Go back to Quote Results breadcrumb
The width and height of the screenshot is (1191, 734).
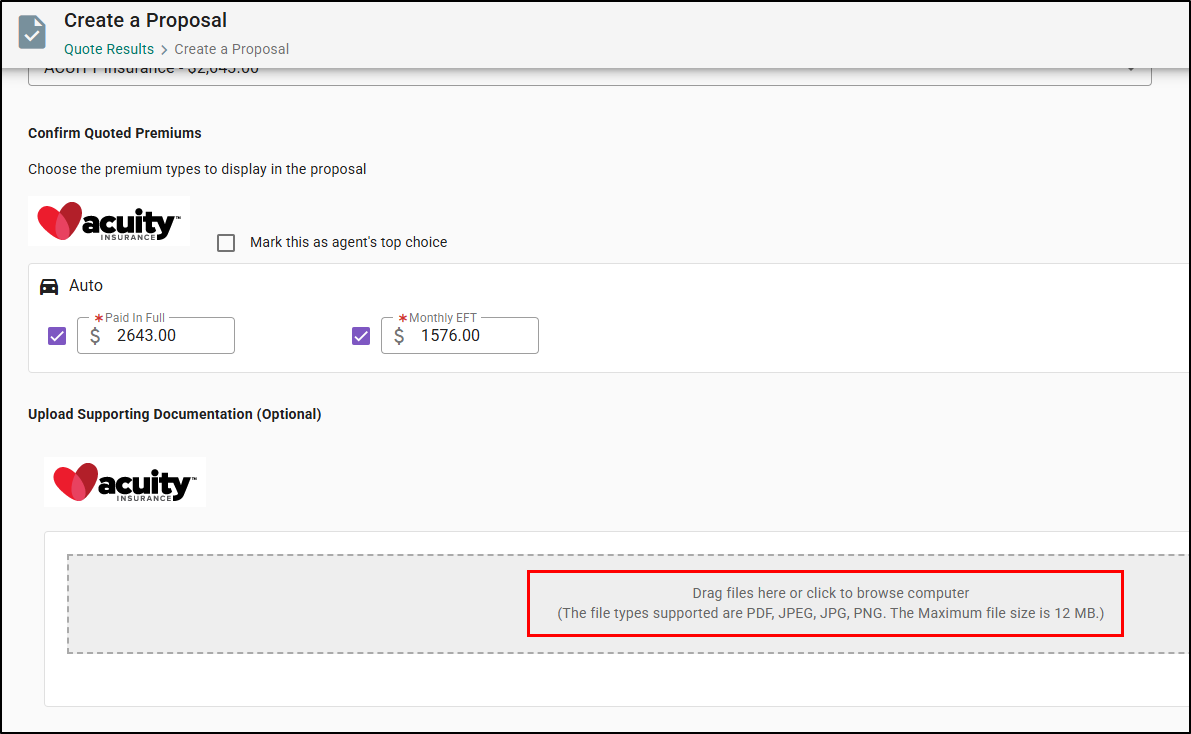click(x=109, y=49)
